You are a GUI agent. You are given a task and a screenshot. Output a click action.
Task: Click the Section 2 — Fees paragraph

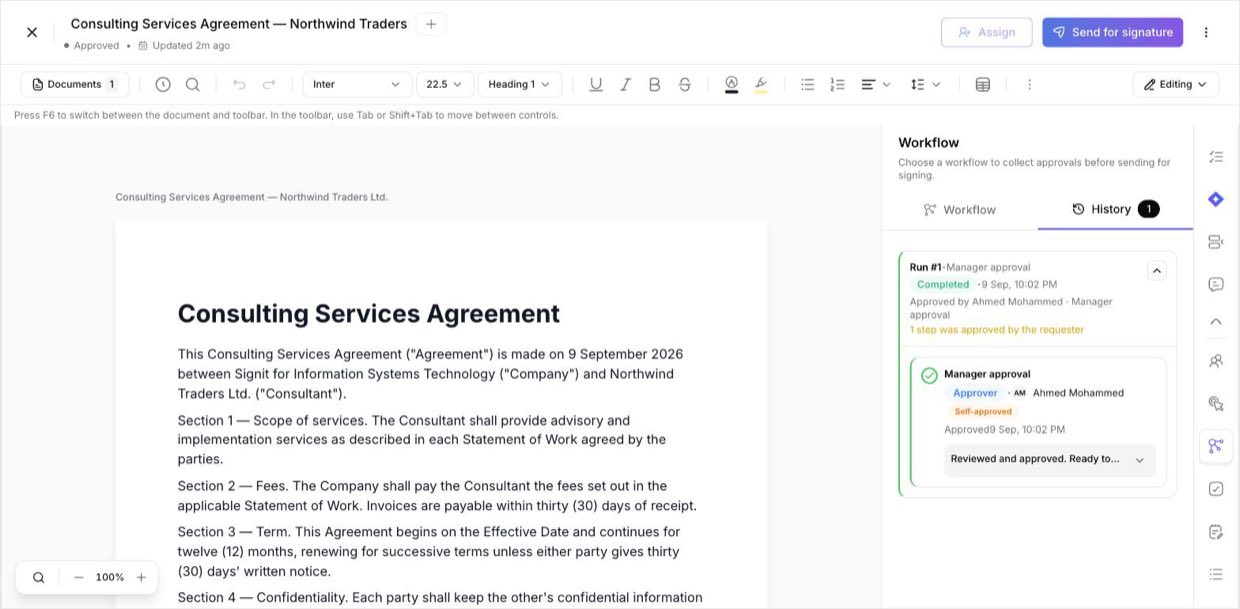tap(437, 496)
